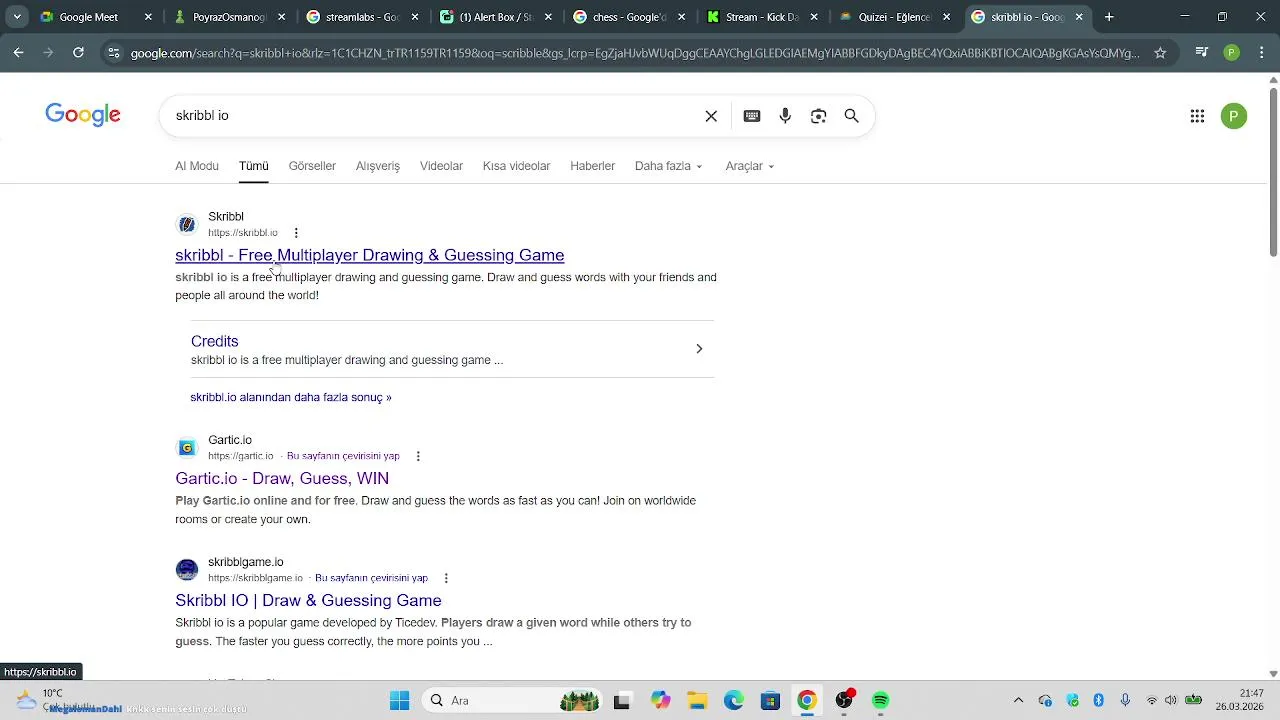Switch to Görseller tab
Image resolution: width=1280 pixels, height=720 pixels.
[312, 166]
